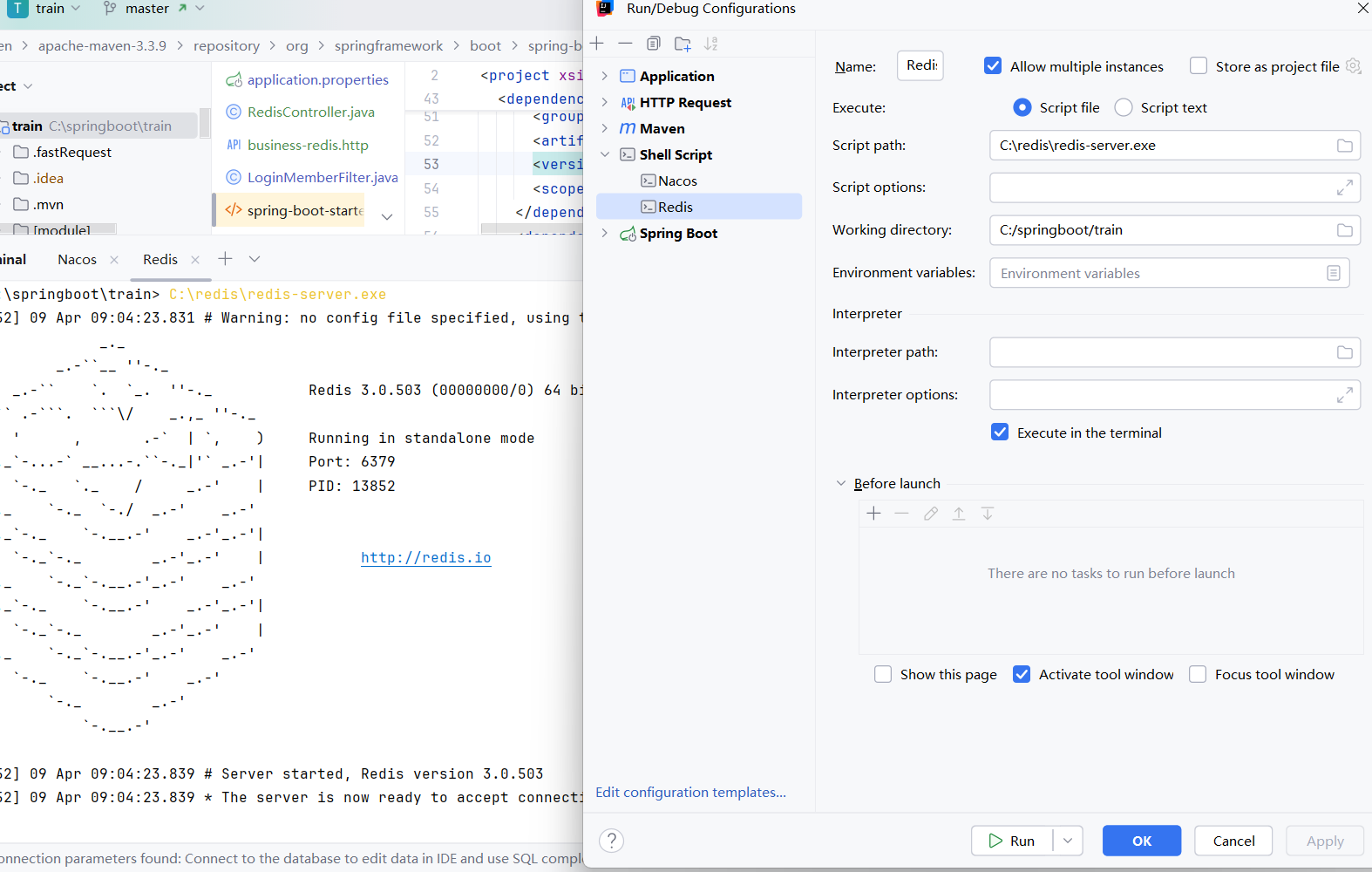Remove selected configuration with minus icon
The image size is (1372, 872).
(625, 44)
